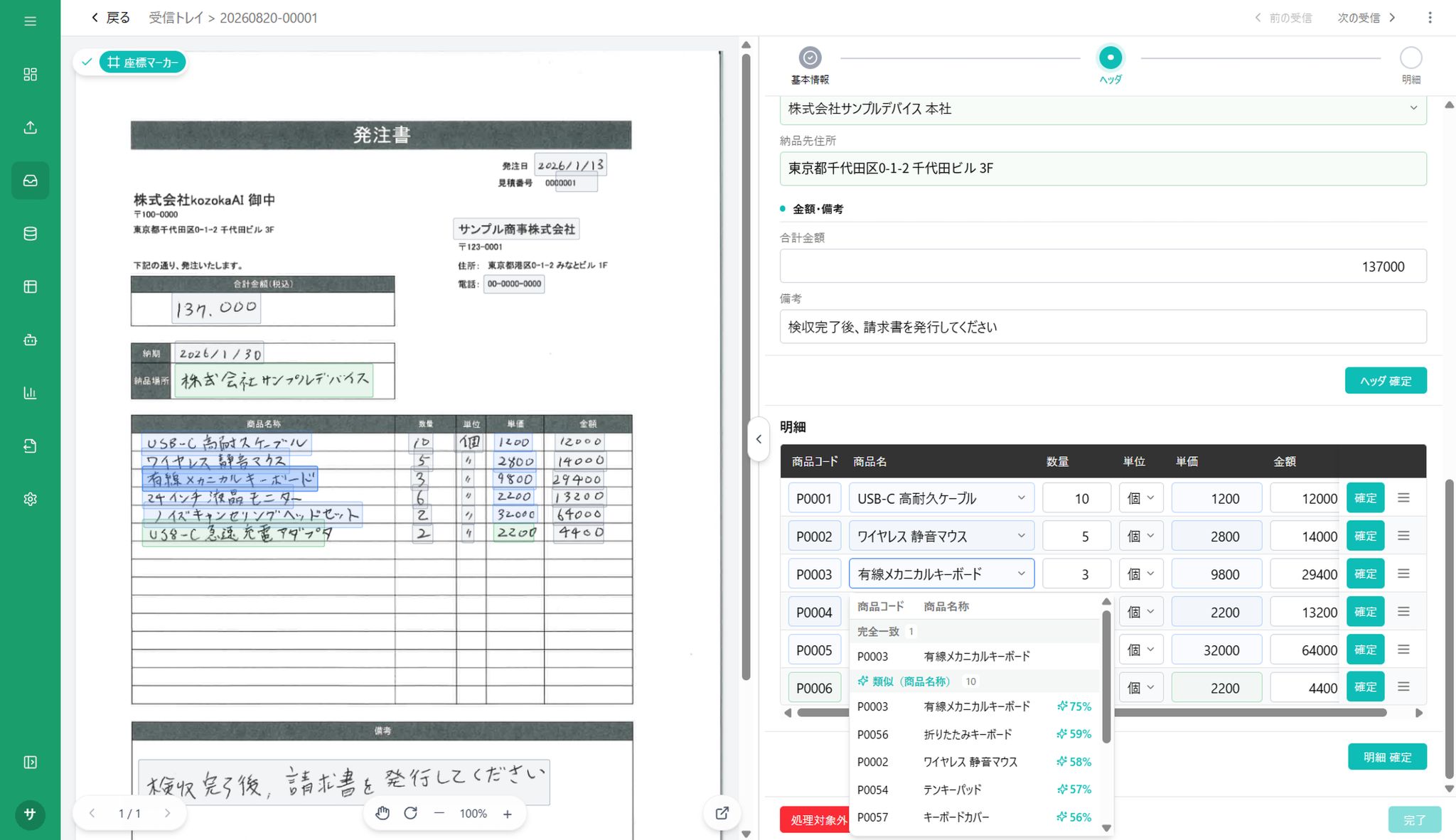Open the database icon in the sidebar
The height and width of the screenshot is (840, 1456).
click(30, 234)
